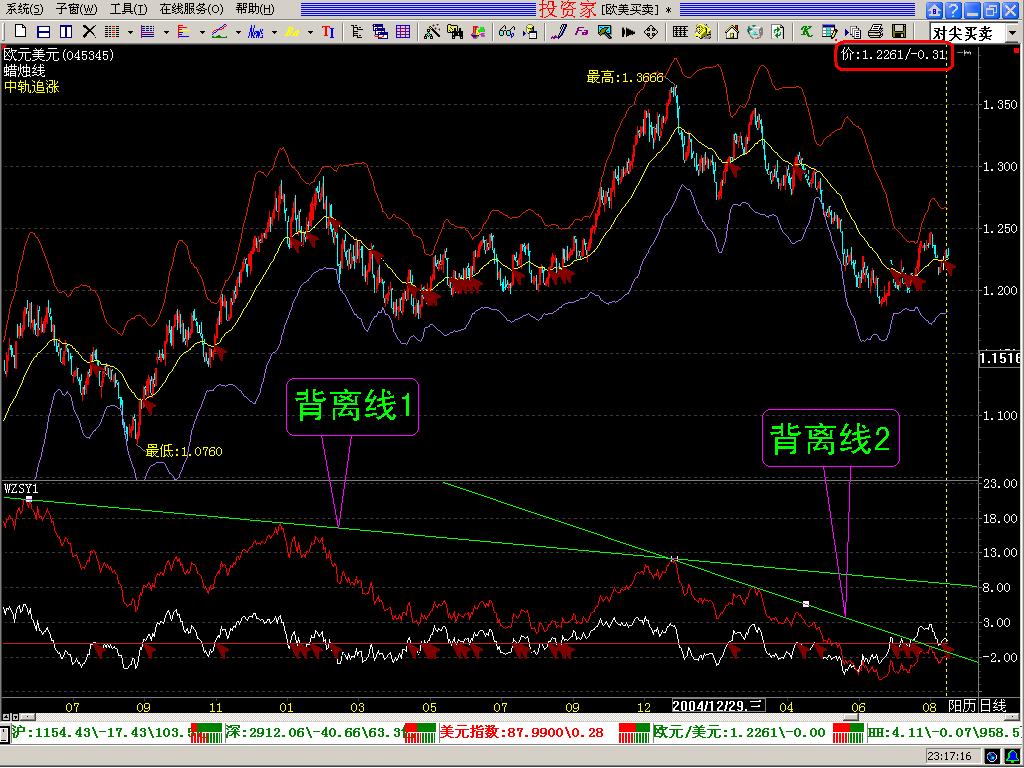This screenshot has width=1024, height=768.
Task: Select the red TI text tool icon
Action: [x=328, y=31]
